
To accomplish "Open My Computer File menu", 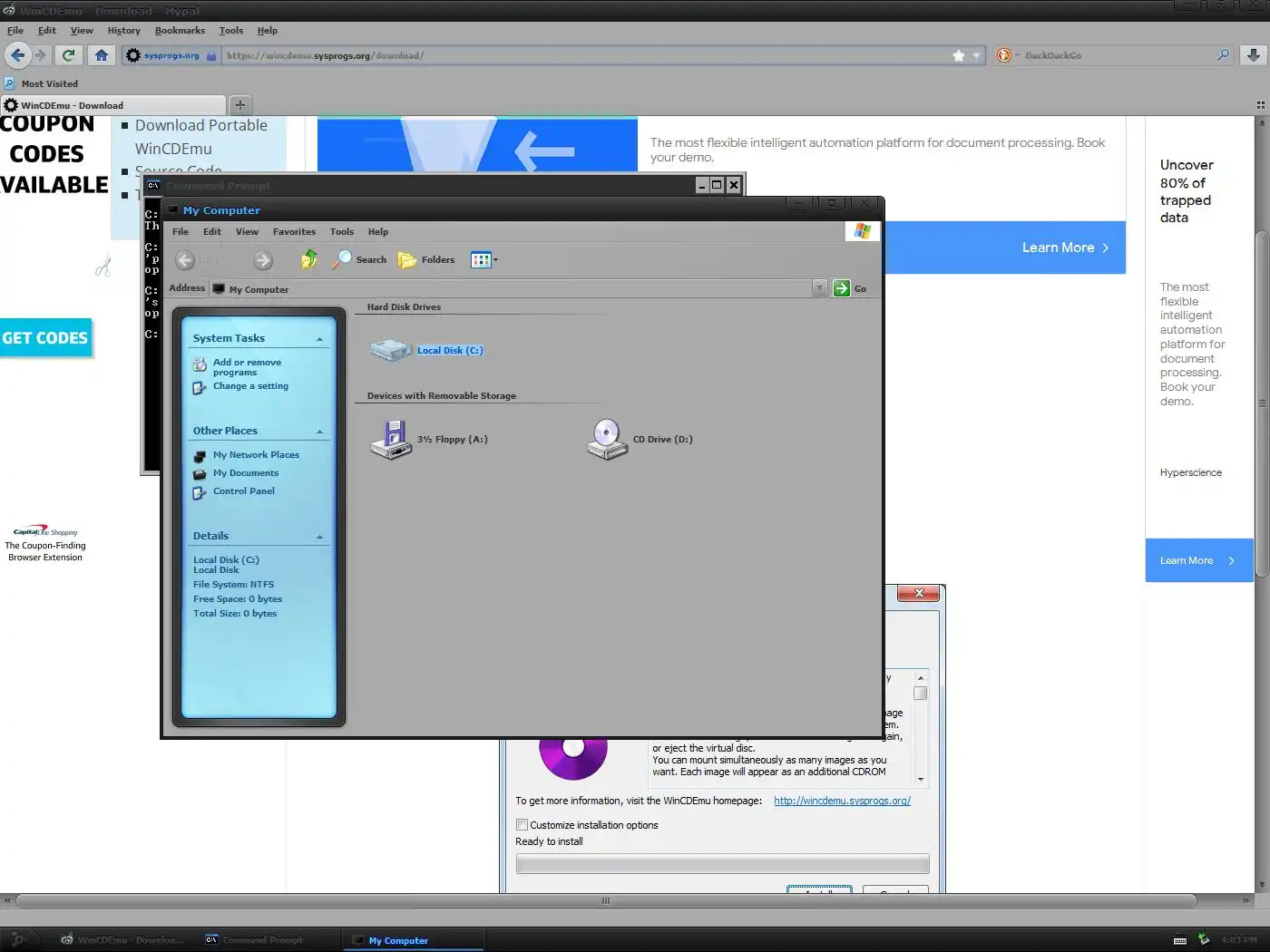I will pyautogui.click(x=181, y=232).
